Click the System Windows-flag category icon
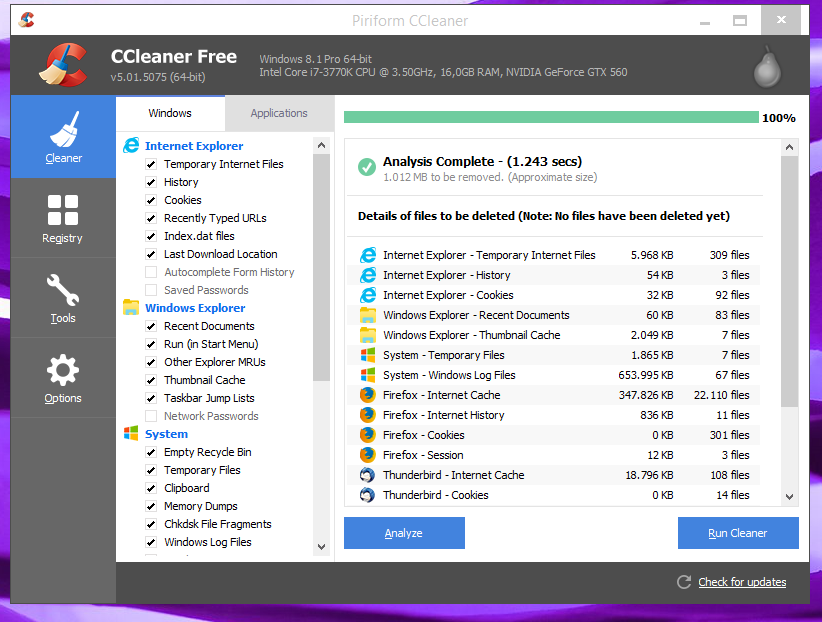The image size is (822, 622). tap(131, 433)
